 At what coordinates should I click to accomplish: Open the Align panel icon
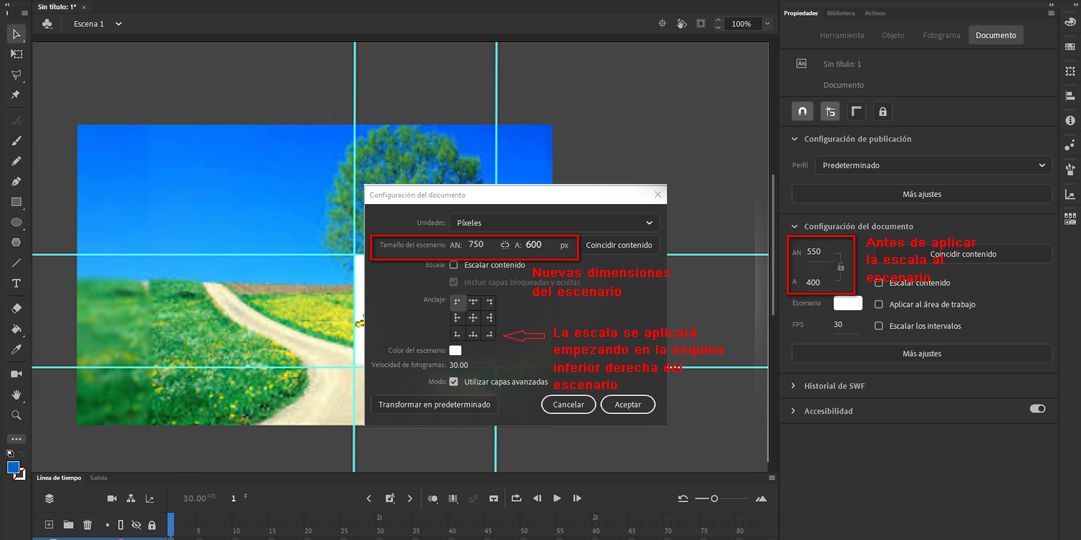tap(1069, 96)
